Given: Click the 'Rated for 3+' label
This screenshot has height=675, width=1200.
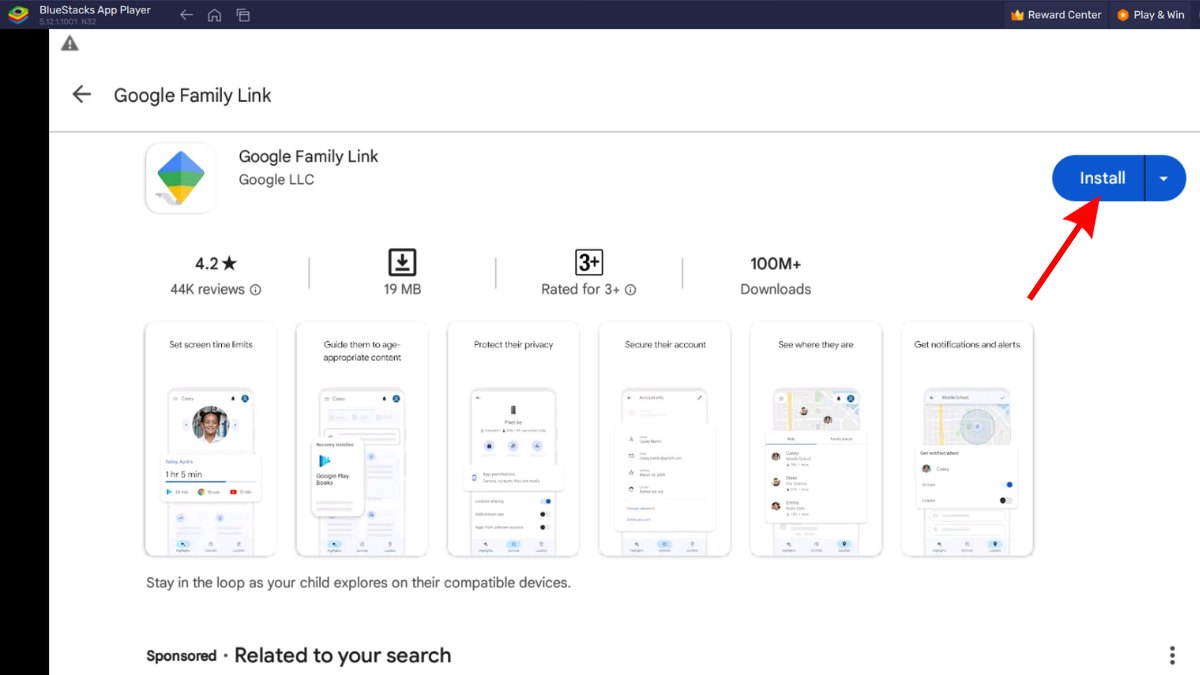Looking at the screenshot, I should pos(580,289).
